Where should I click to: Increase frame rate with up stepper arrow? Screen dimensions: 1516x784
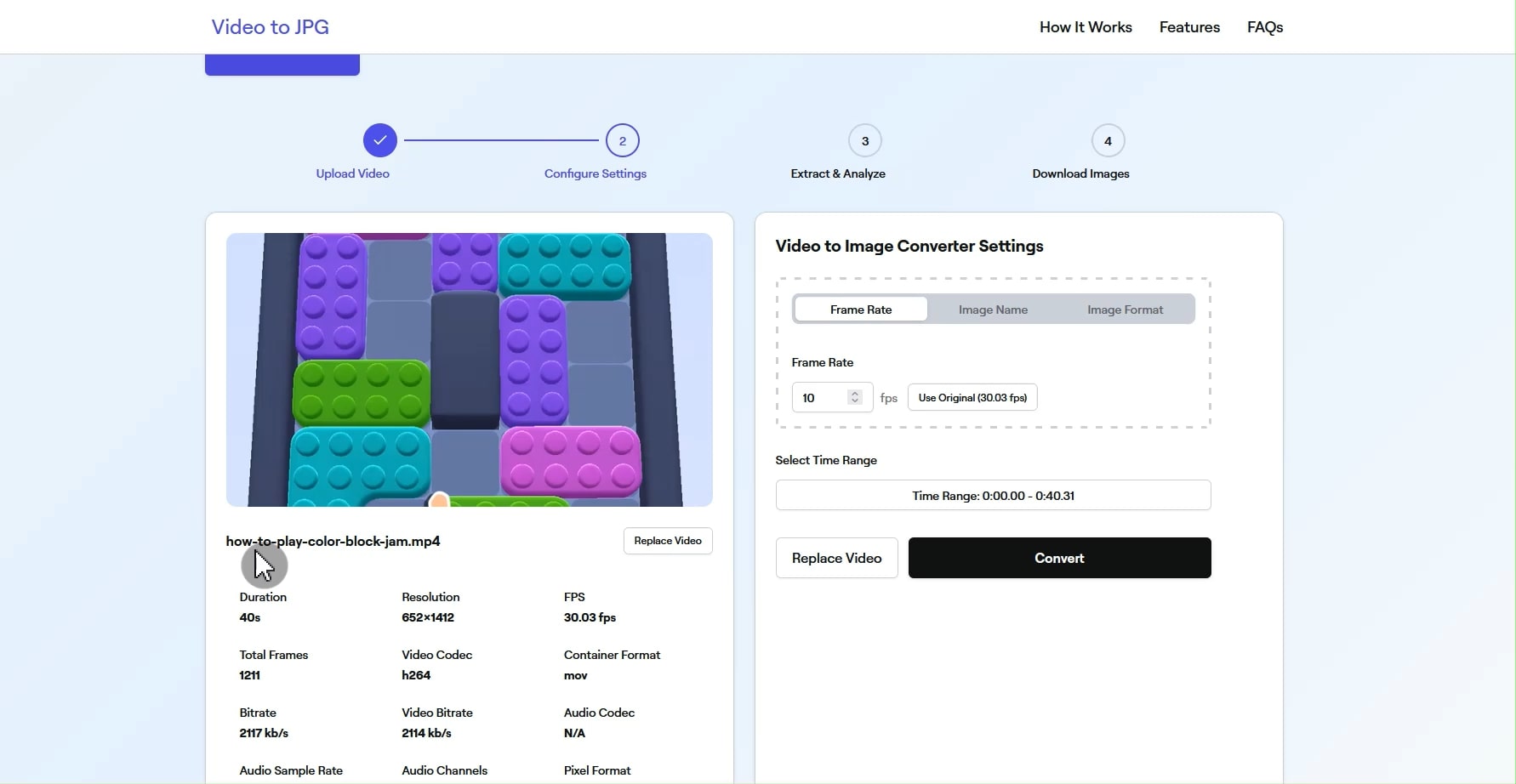[855, 394]
